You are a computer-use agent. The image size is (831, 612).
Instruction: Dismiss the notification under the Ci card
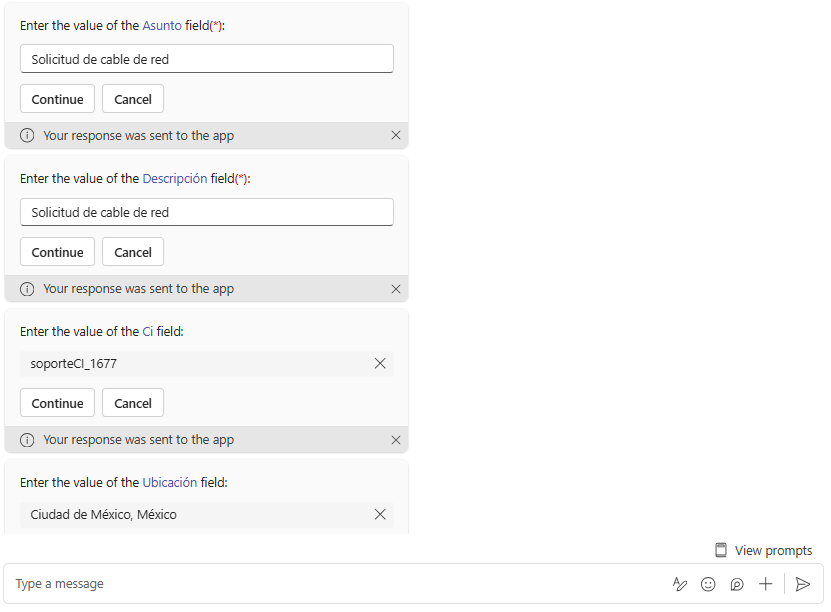coord(396,440)
